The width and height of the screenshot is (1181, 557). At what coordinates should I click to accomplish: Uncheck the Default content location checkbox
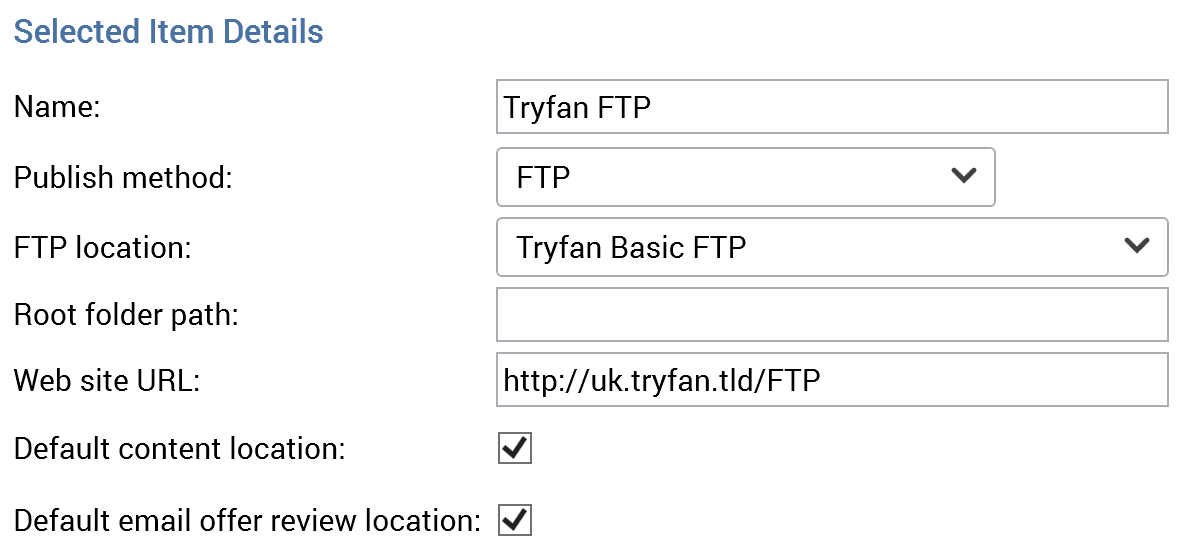515,449
